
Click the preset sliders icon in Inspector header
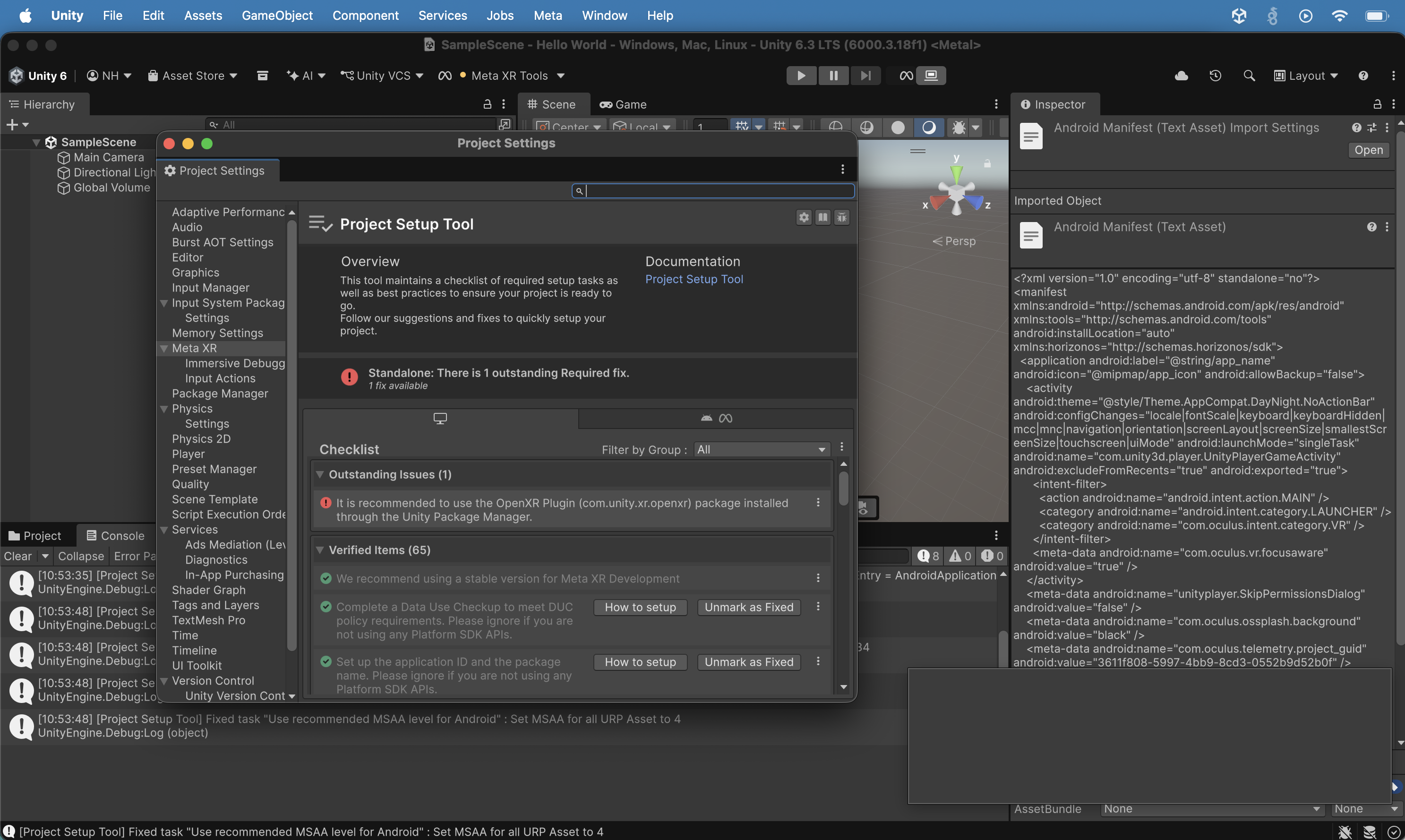coord(1371,128)
